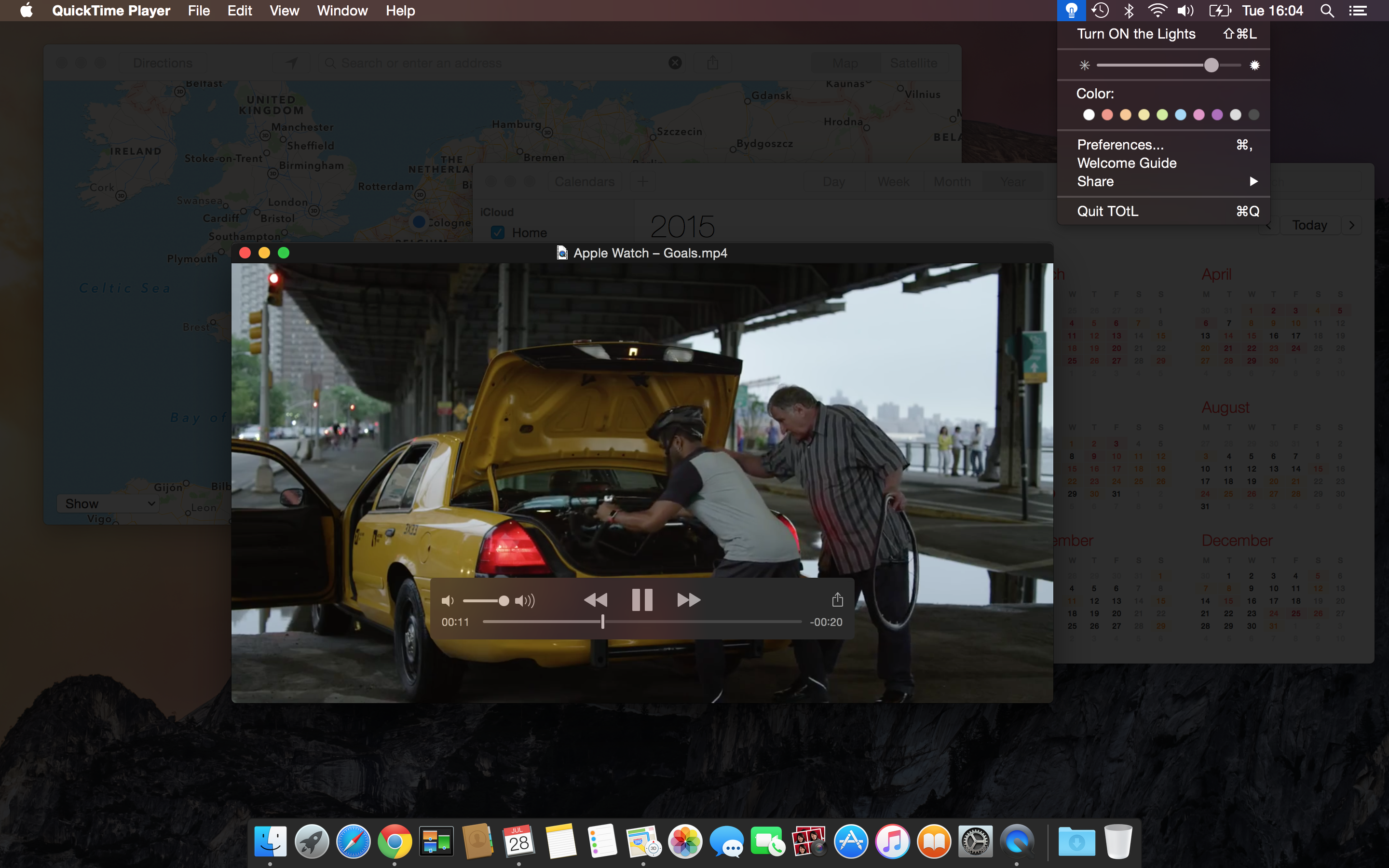This screenshot has width=1389, height=868.
Task: Switch Calendar to Day view
Action: point(833,181)
